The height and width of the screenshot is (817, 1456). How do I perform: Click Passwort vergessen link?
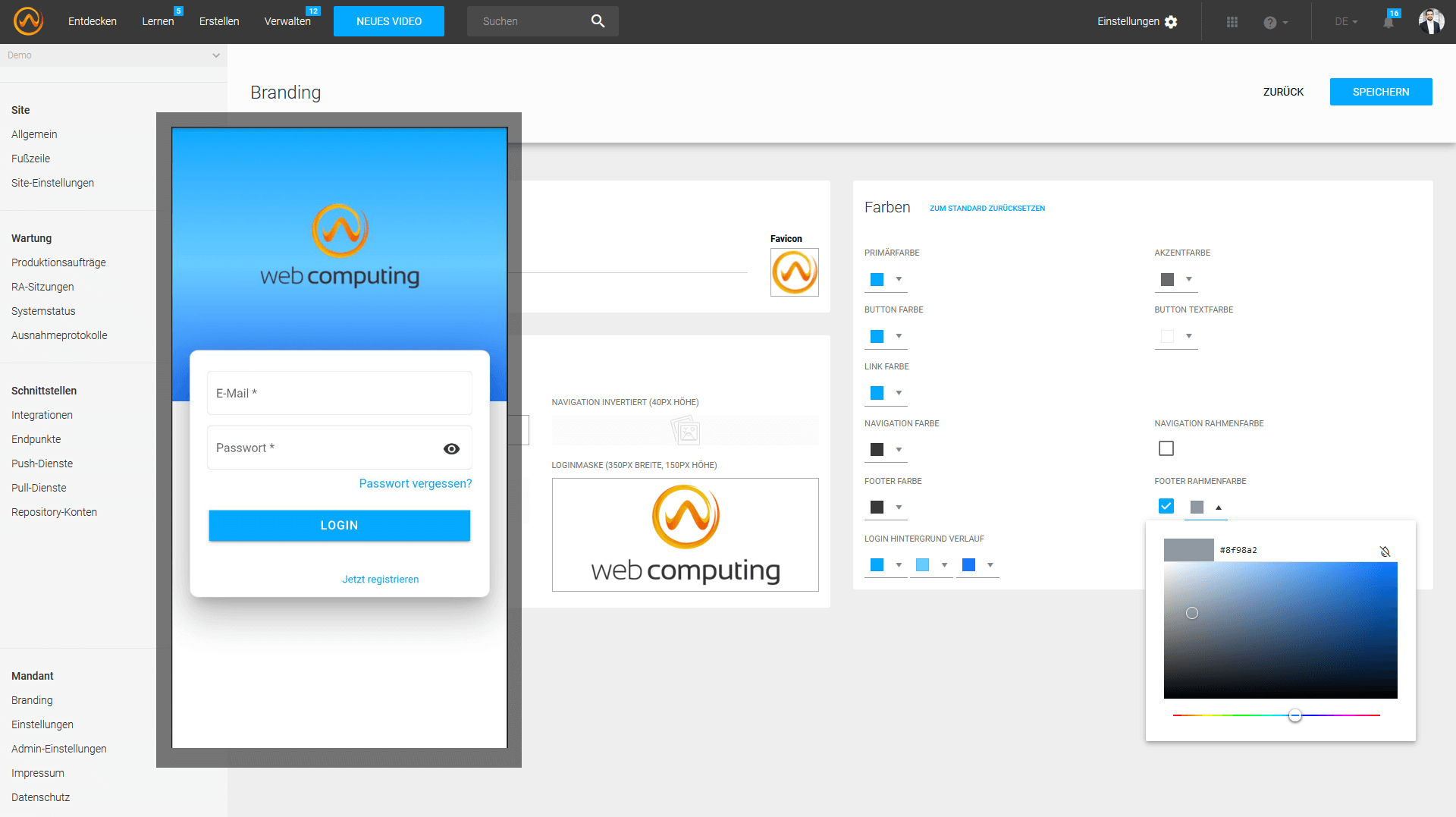[416, 483]
